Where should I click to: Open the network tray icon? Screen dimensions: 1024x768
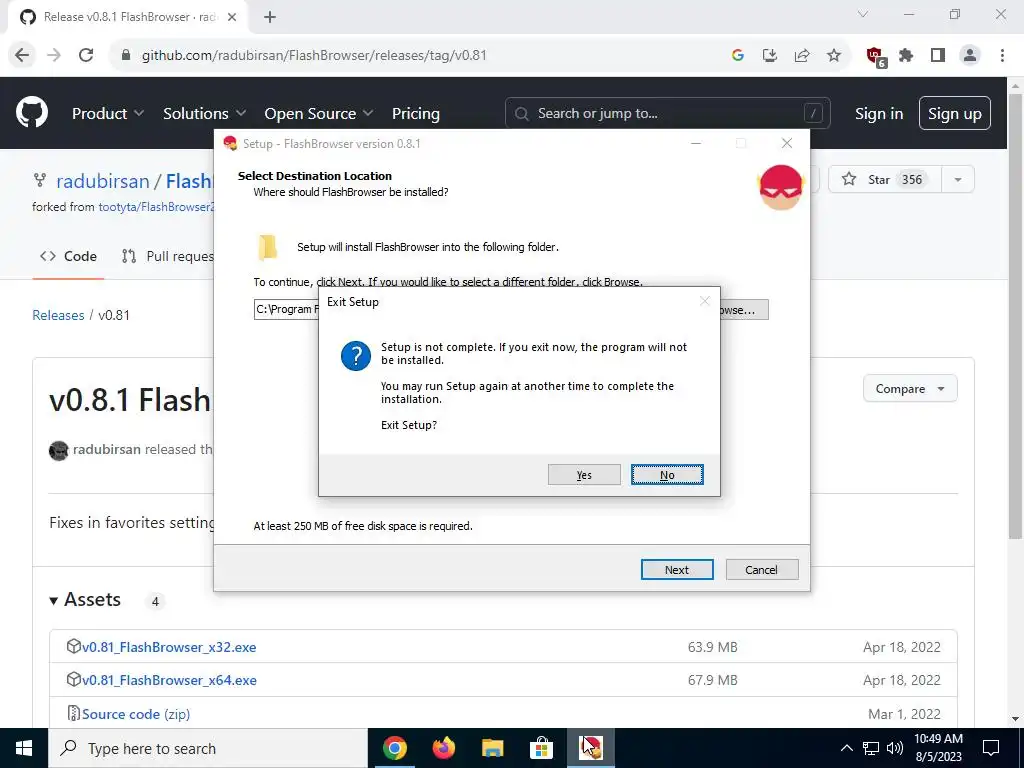(x=871, y=748)
